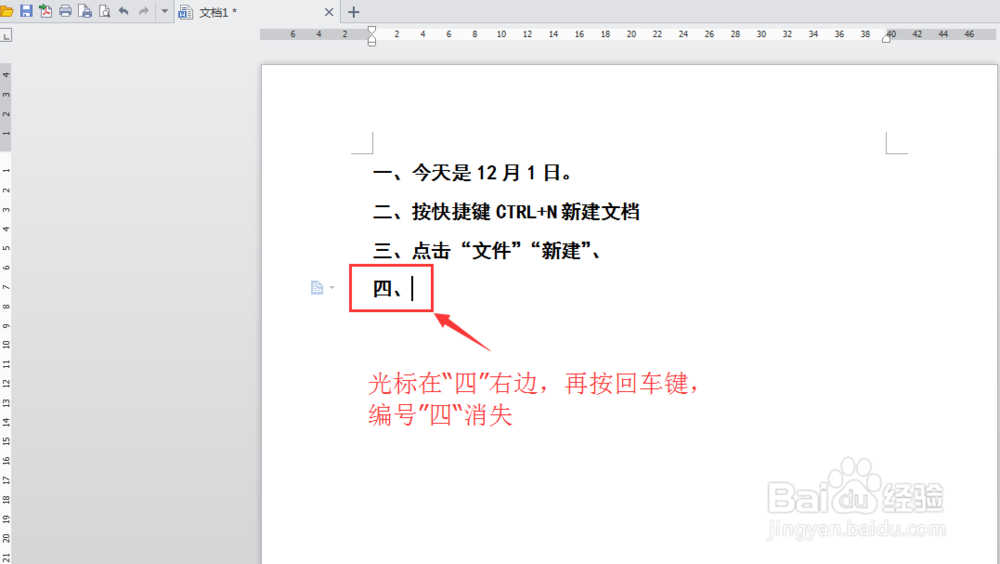Close the 文档1 tab

pos(329,12)
